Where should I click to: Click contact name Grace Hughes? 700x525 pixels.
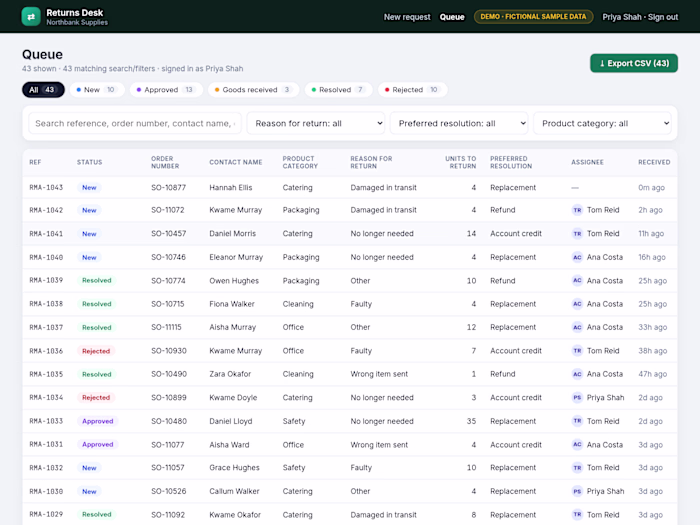(x=234, y=468)
